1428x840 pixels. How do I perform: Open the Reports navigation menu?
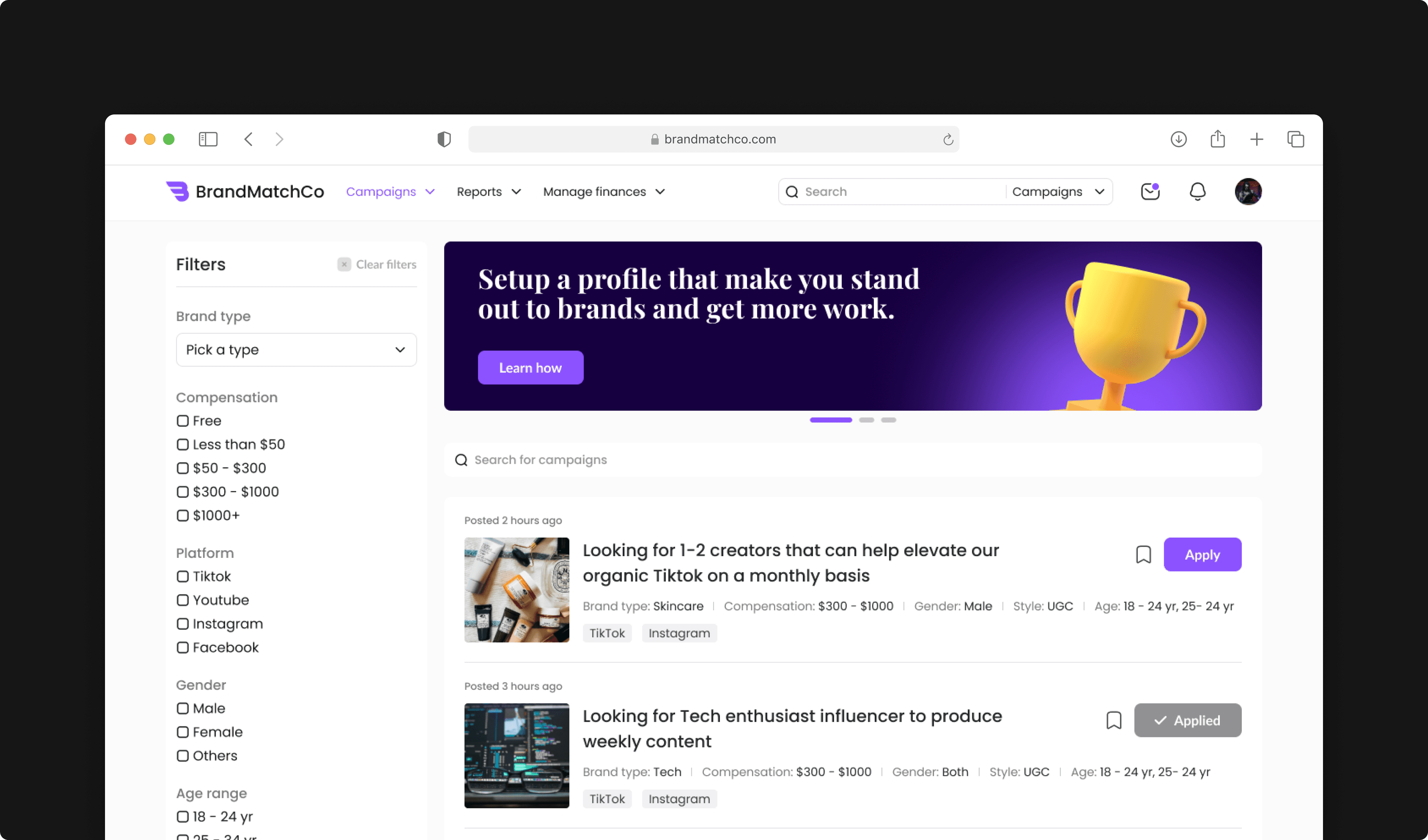point(489,191)
